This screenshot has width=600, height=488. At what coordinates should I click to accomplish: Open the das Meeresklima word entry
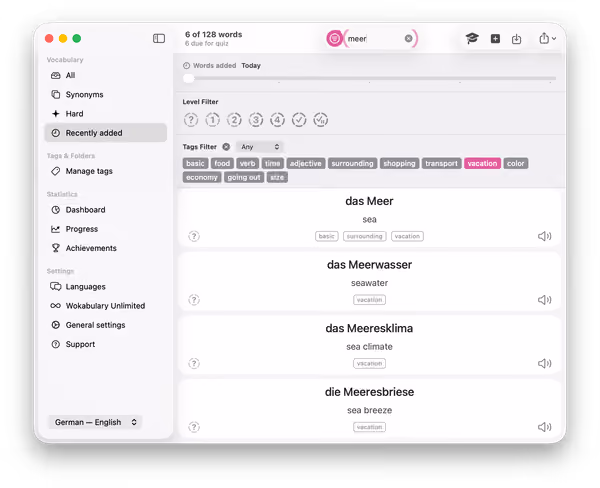click(x=369, y=345)
